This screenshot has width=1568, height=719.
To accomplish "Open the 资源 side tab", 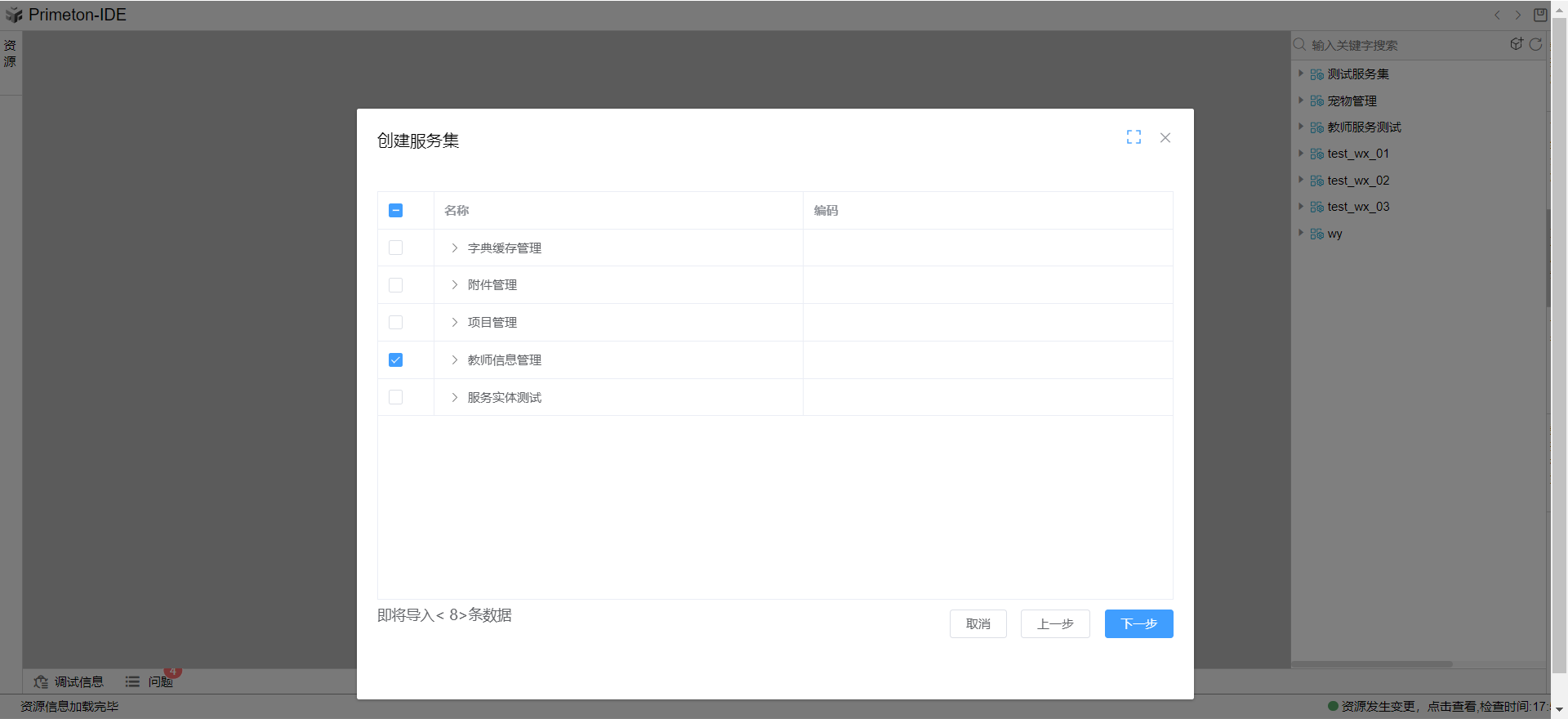I will pyautogui.click(x=10, y=53).
